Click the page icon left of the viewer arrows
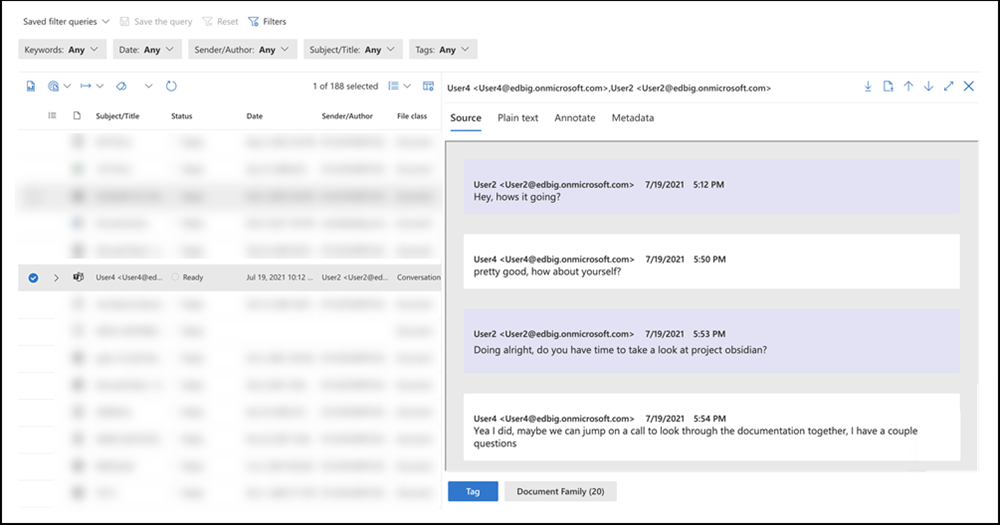Image resolution: width=1000 pixels, height=525 pixels. pyautogui.click(x=888, y=87)
